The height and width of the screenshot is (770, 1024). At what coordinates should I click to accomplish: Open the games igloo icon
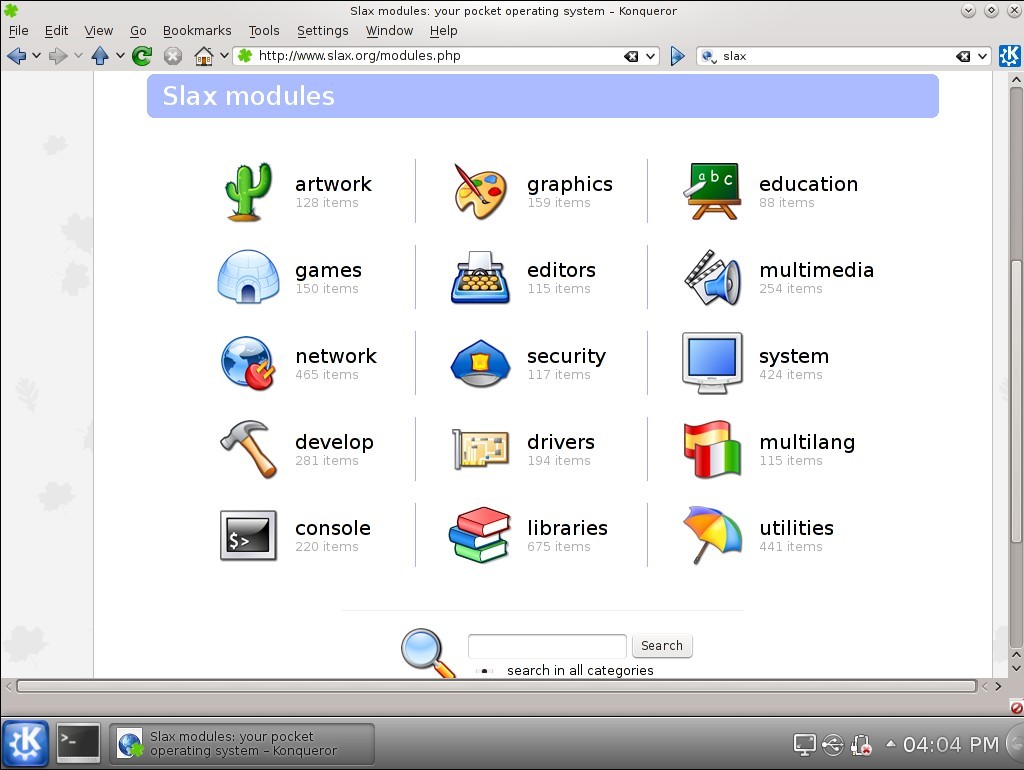click(x=248, y=276)
